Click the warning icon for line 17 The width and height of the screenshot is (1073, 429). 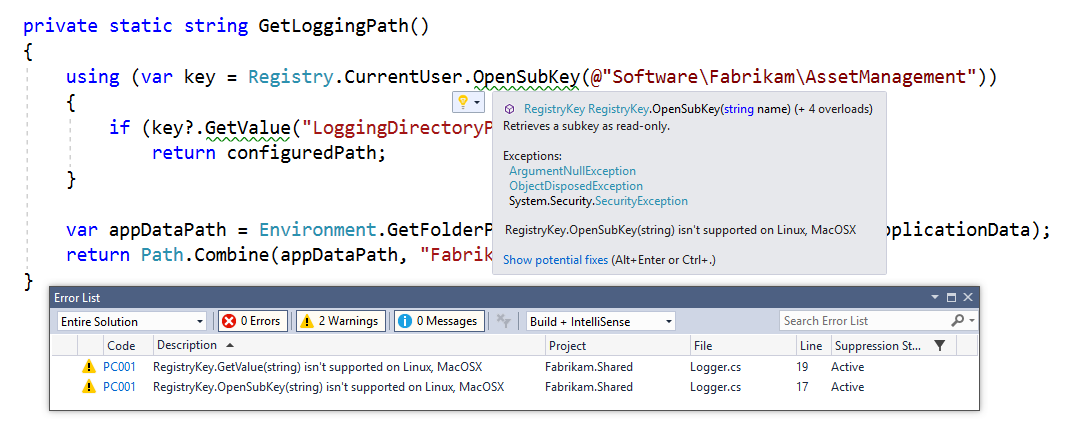(88, 387)
